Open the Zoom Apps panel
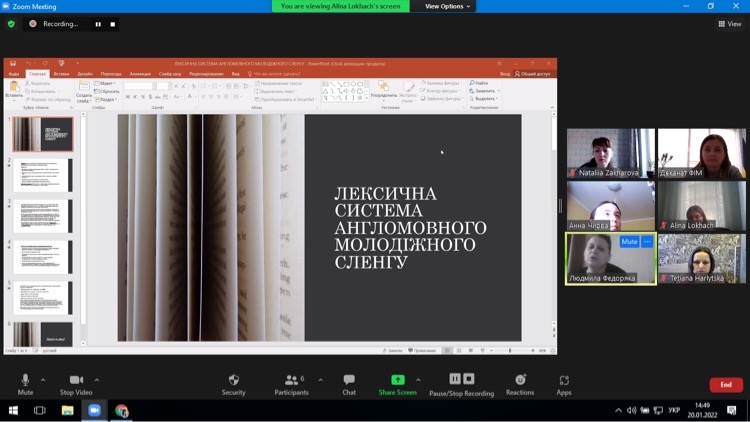 [564, 384]
